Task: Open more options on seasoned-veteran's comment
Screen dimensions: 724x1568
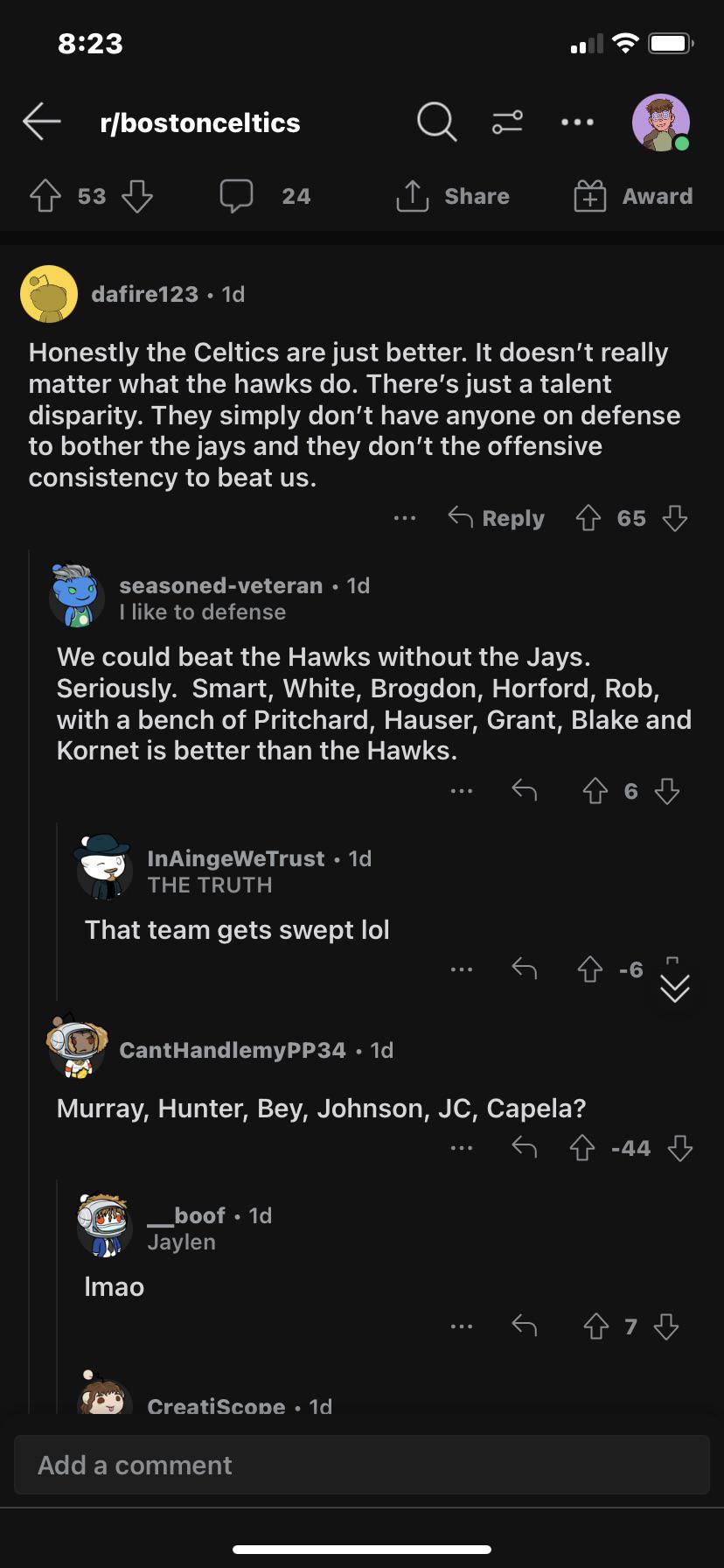Action: (x=462, y=791)
